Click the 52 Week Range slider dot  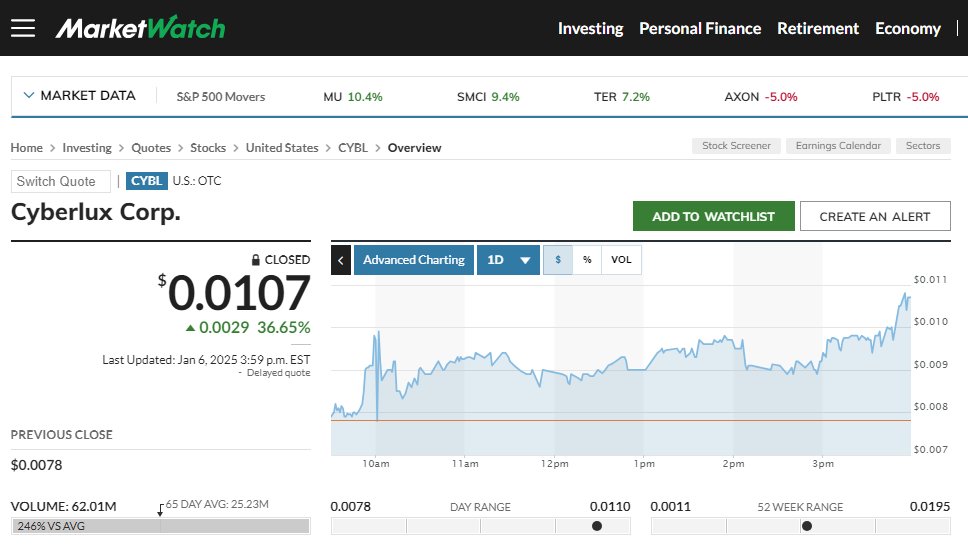coord(806,526)
